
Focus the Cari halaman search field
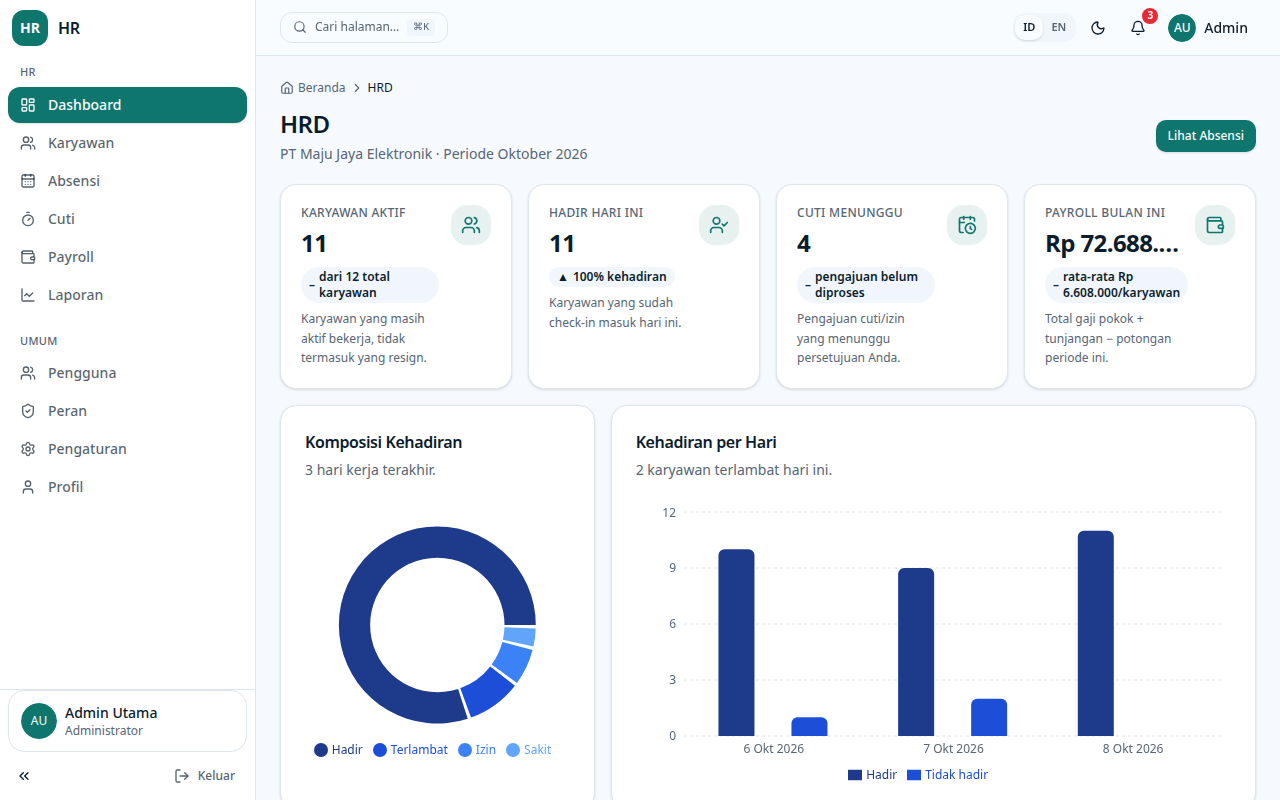click(x=364, y=27)
